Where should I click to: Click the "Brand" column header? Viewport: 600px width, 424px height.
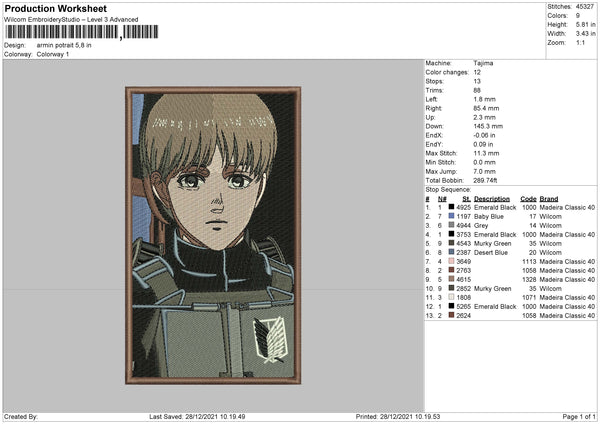coord(549,199)
